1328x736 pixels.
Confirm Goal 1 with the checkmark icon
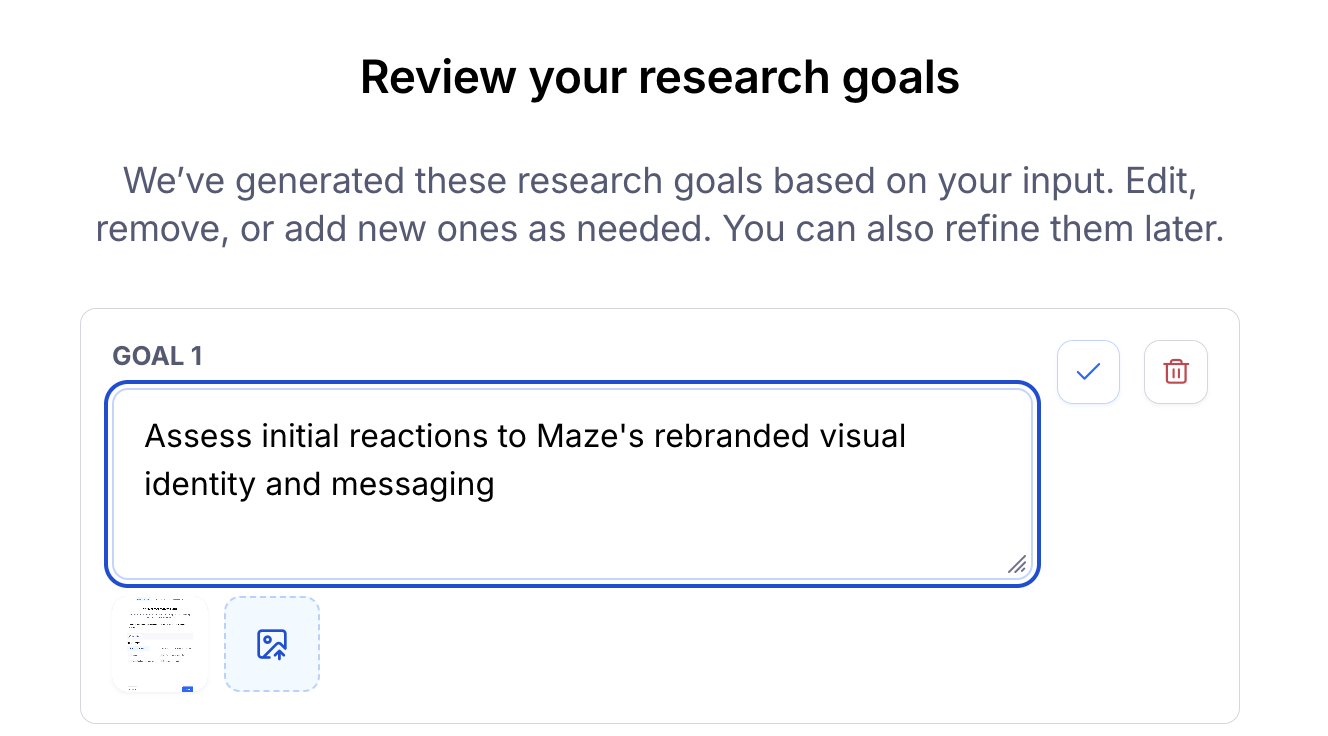(1088, 372)
